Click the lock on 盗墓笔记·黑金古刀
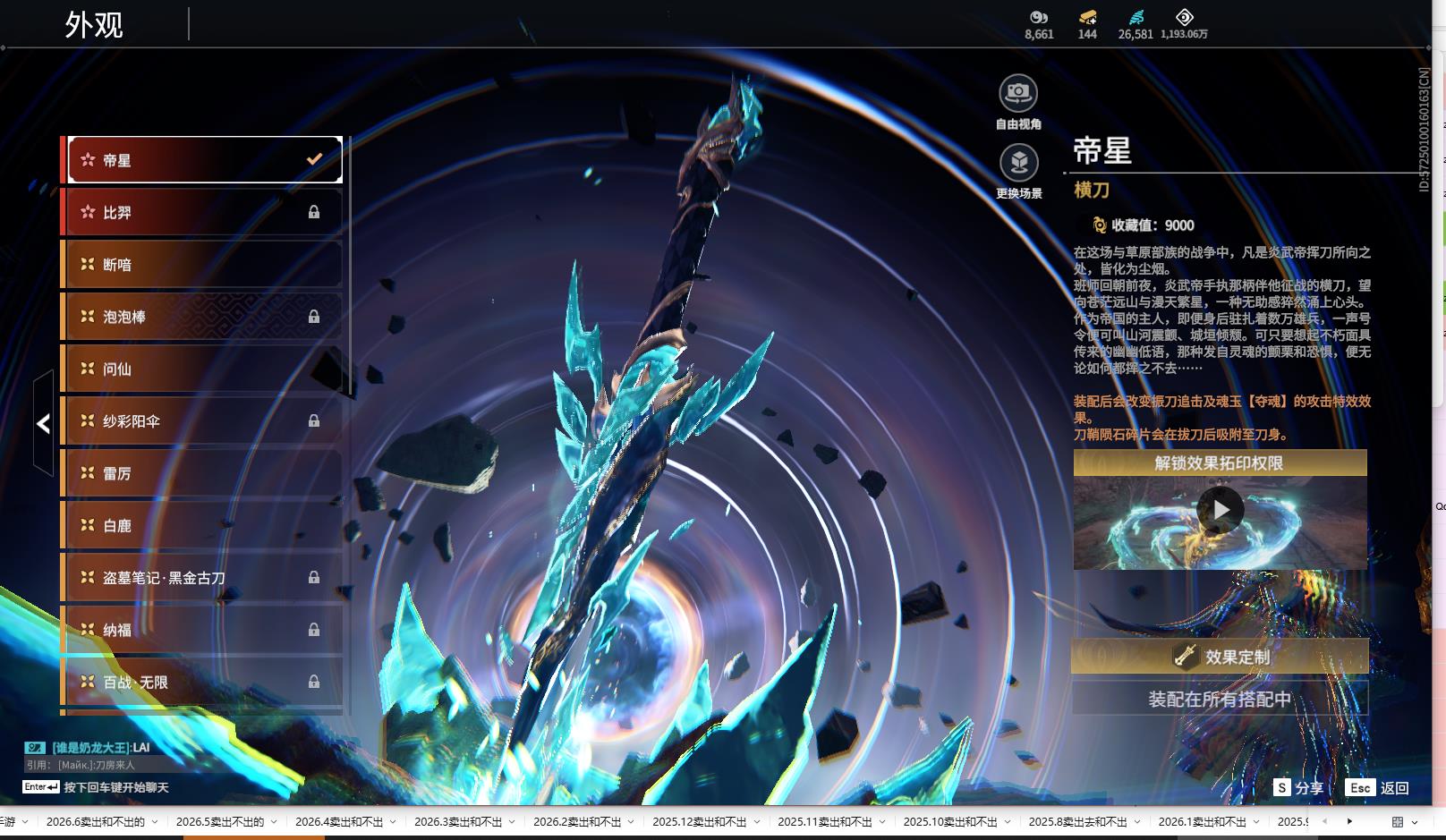 [x=314, y=577]
